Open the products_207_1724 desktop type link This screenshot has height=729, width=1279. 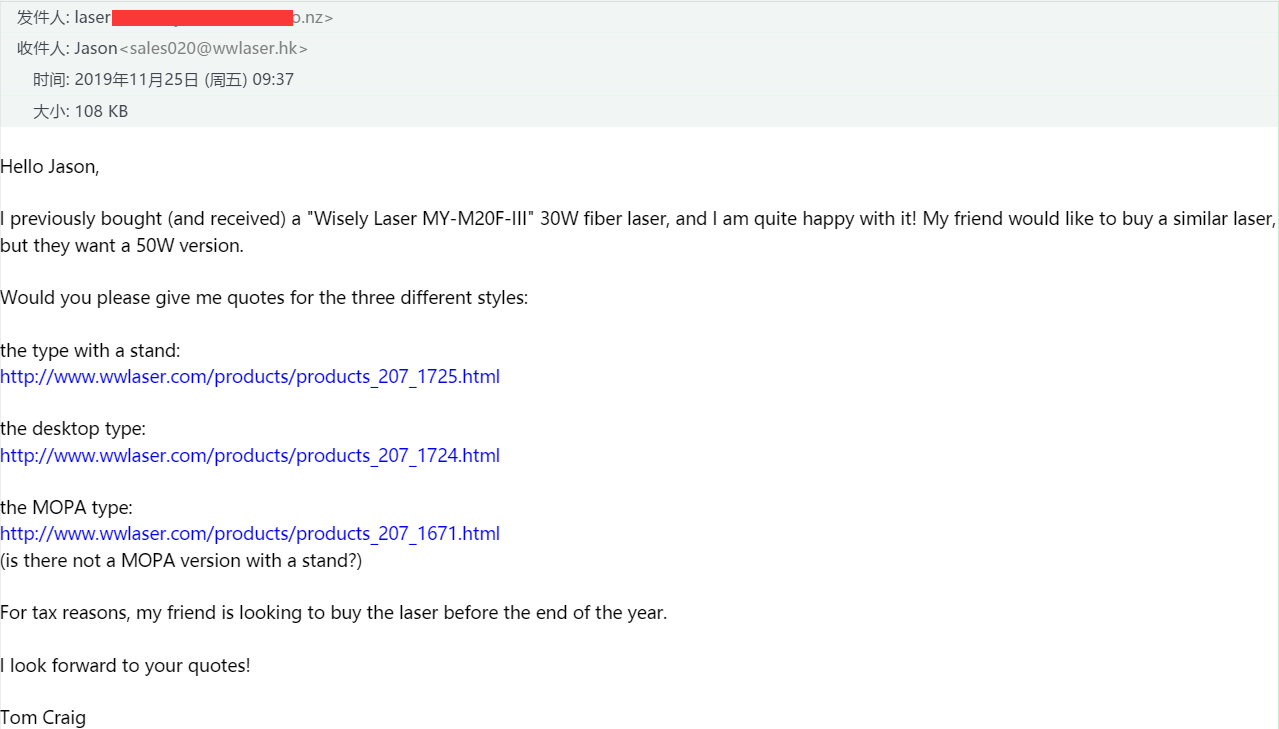250,455
